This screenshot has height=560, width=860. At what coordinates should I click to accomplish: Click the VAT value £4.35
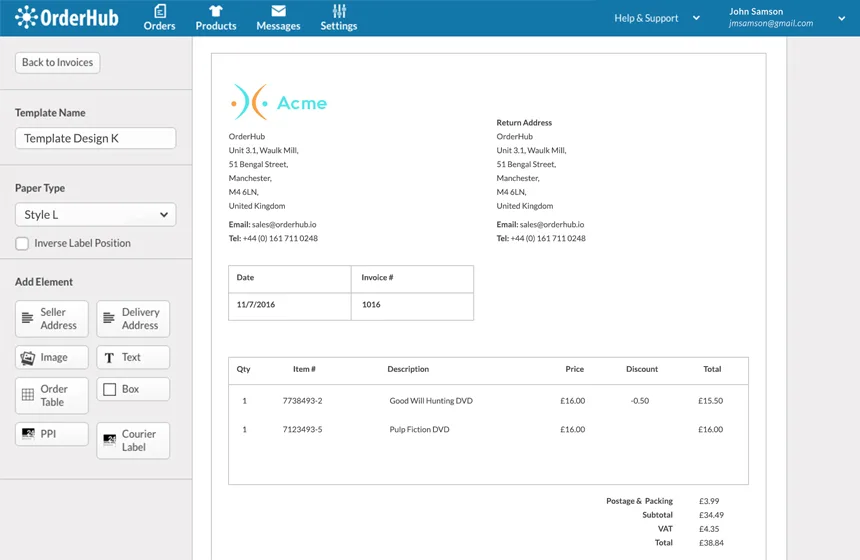click(709, 529)
